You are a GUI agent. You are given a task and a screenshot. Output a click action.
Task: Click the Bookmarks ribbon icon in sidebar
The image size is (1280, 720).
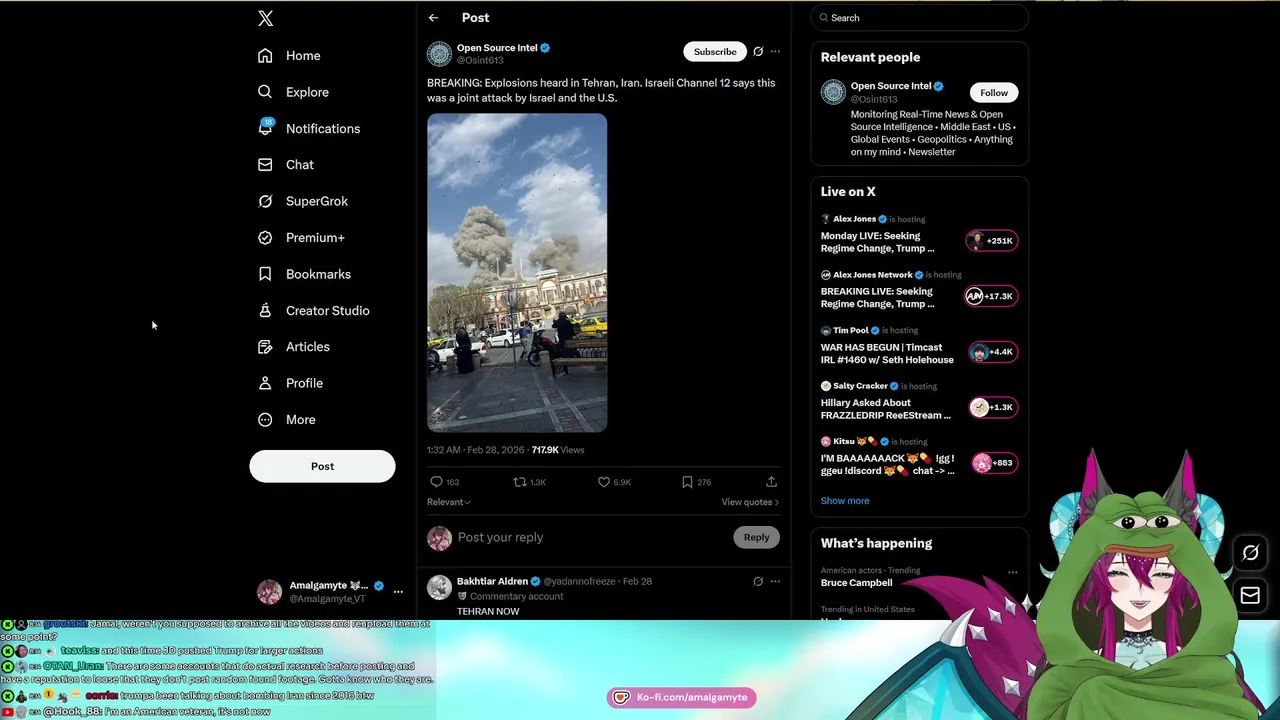[x=265, y=274]
